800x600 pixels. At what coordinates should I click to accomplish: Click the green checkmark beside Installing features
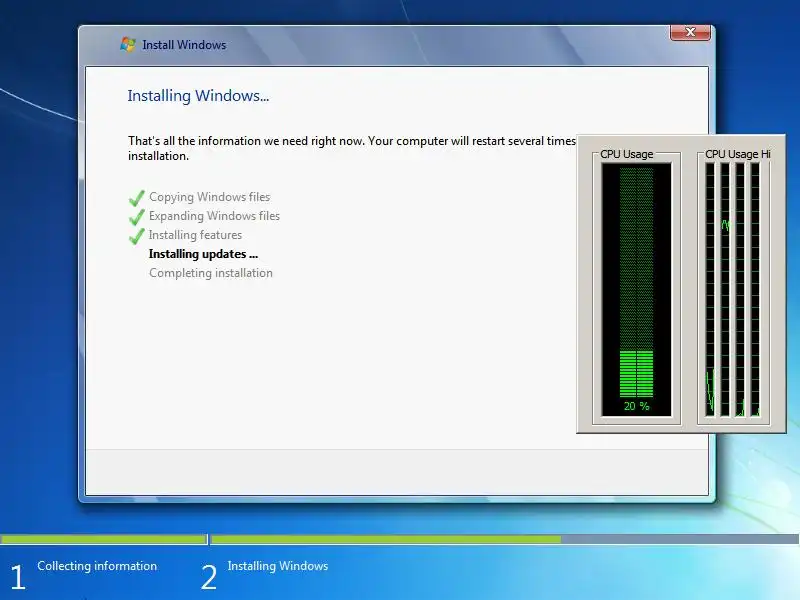(x=136, y=235)
